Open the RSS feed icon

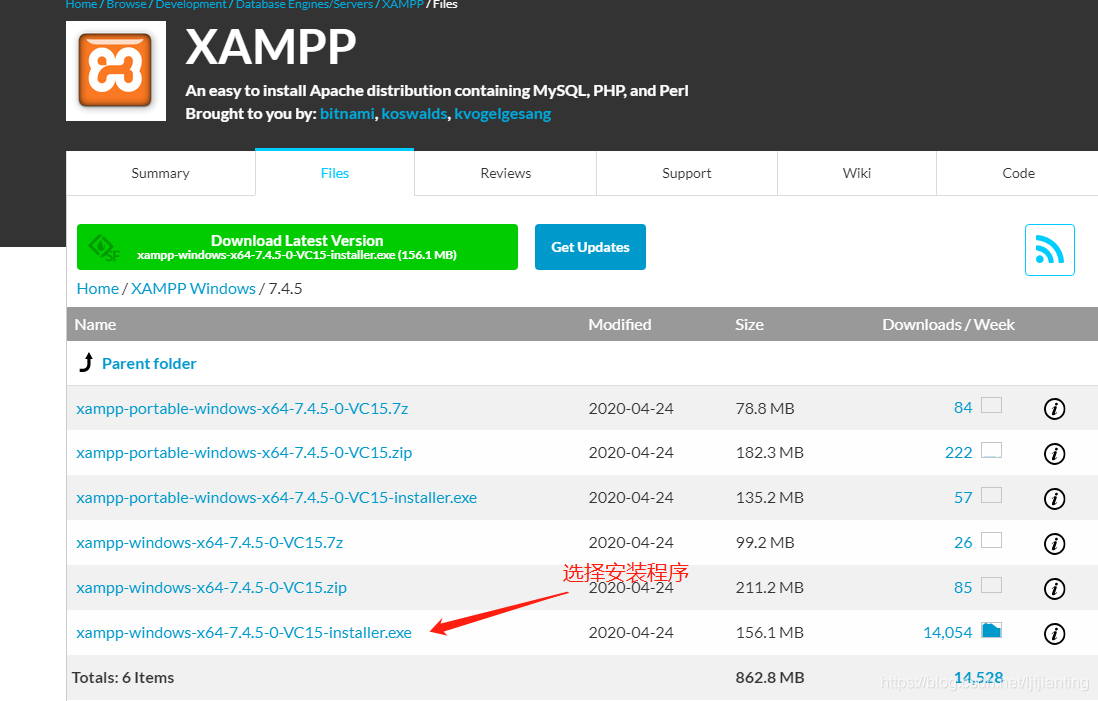pyautogui.click(x=1050, y=250)
